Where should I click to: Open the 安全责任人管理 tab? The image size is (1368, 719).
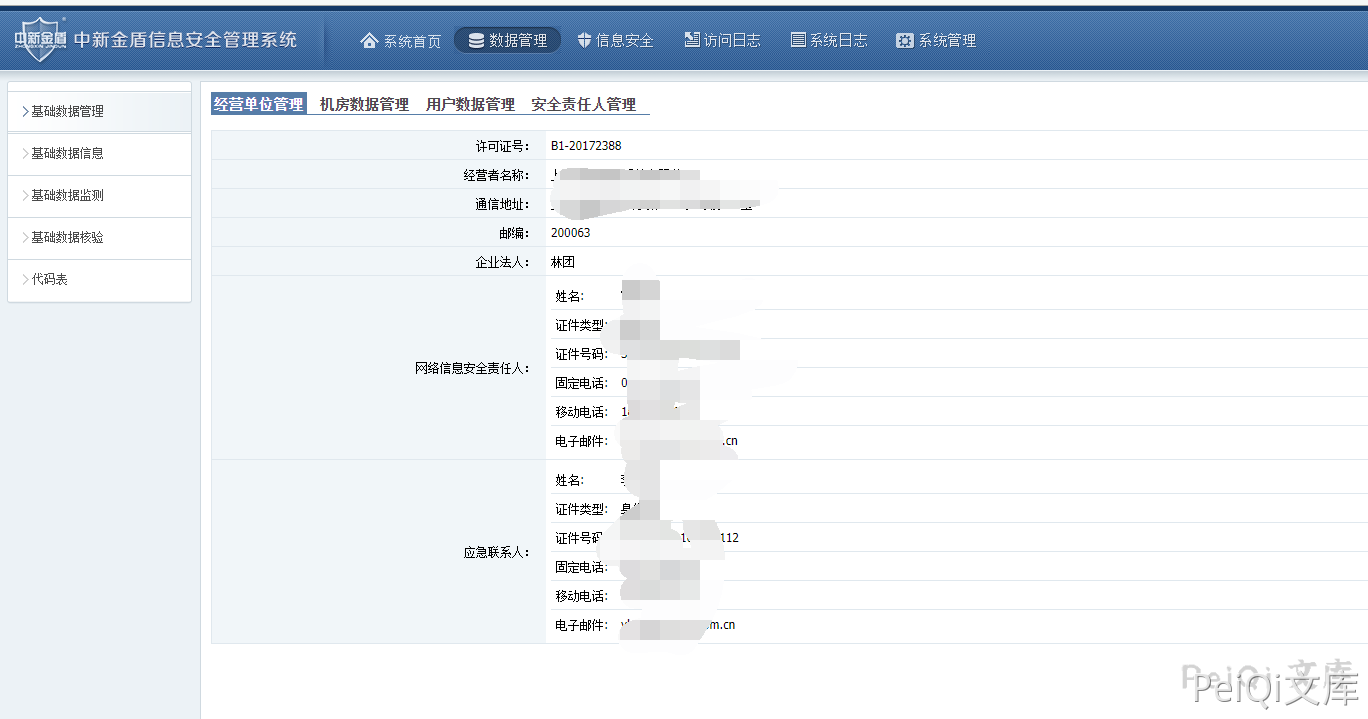pos(583,104)
